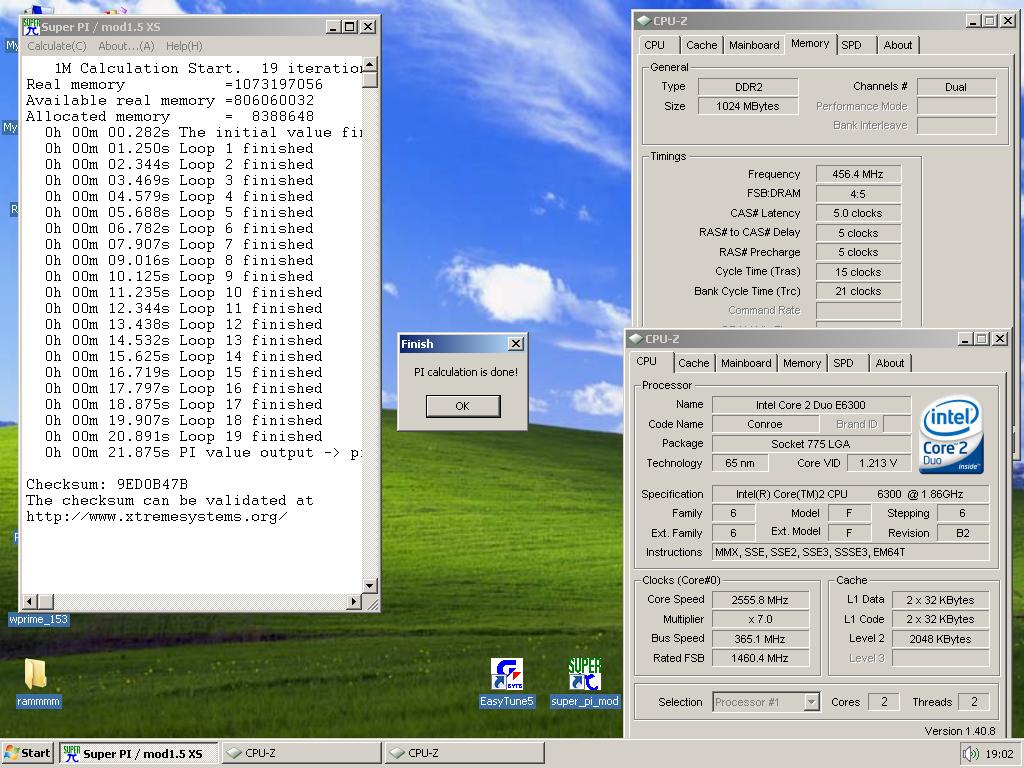Select CPU tab in lower CPU-Z window
This screenshot has height=768, width=1024.
647,361
